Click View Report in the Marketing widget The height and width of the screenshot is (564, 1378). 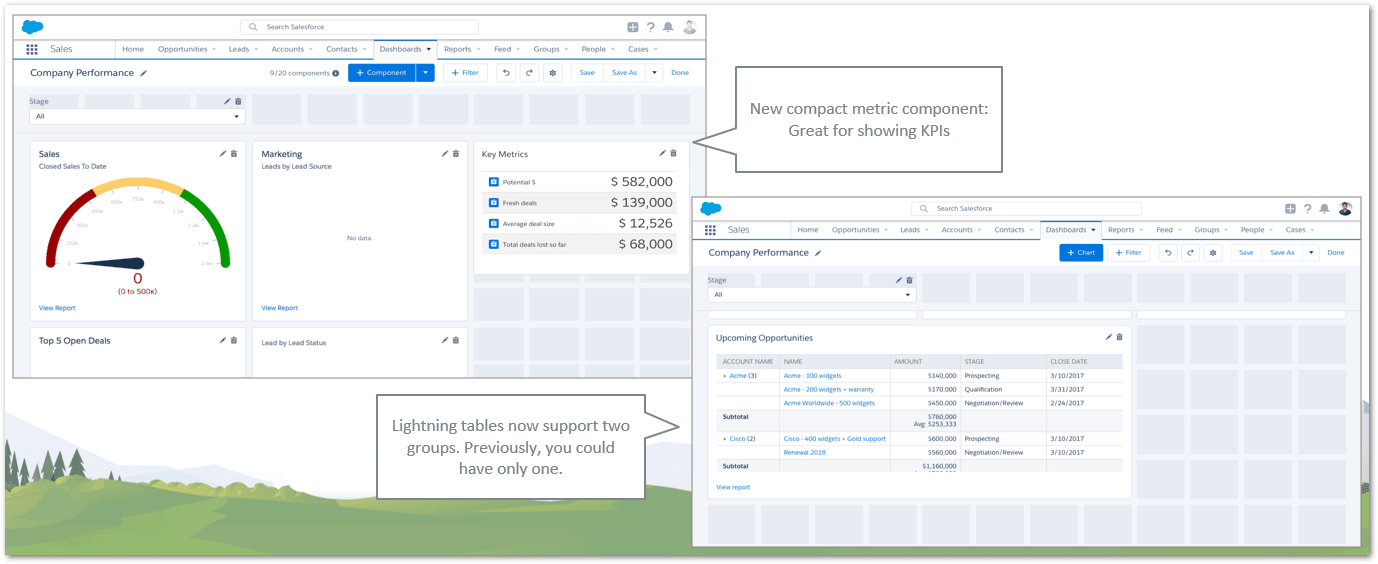coord(279,308)
